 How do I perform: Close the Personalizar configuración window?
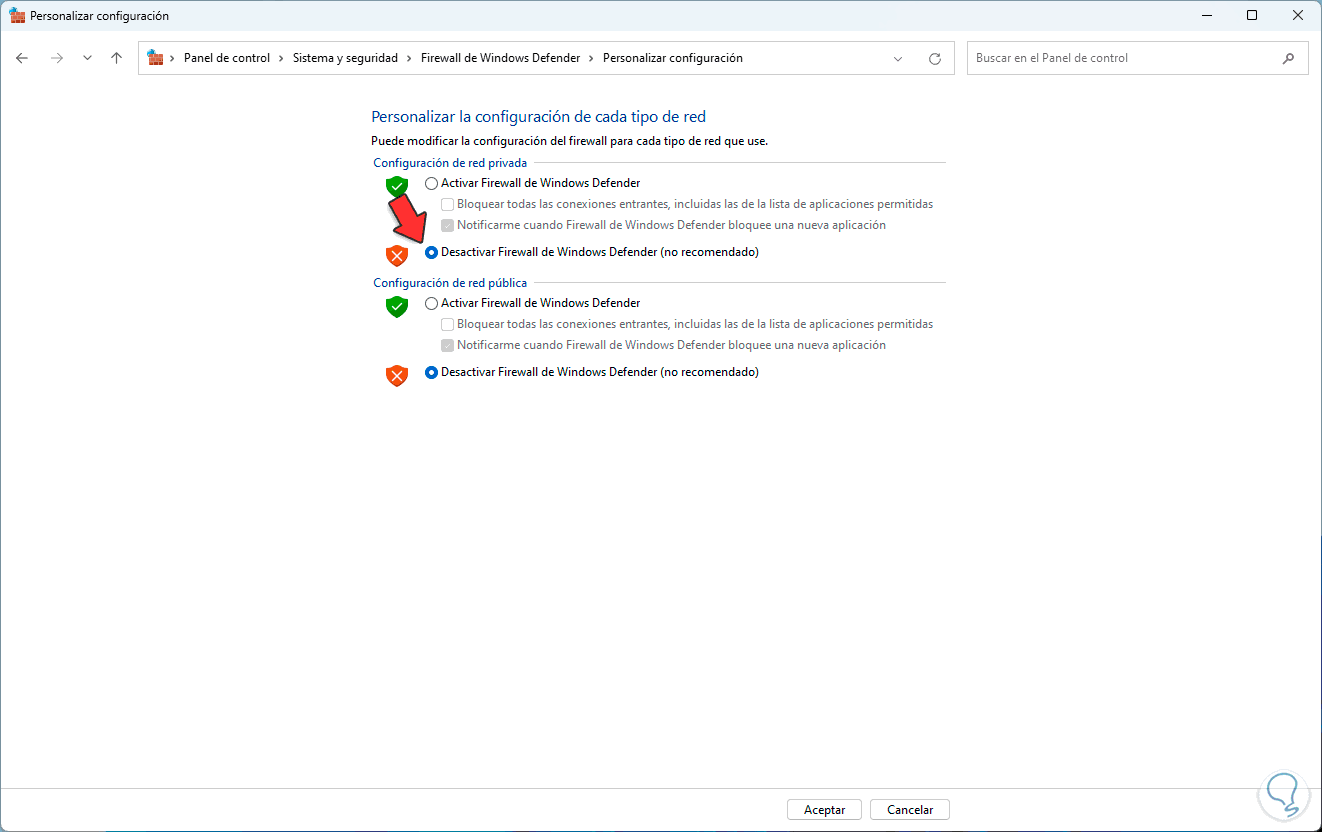pos(1298,15)
